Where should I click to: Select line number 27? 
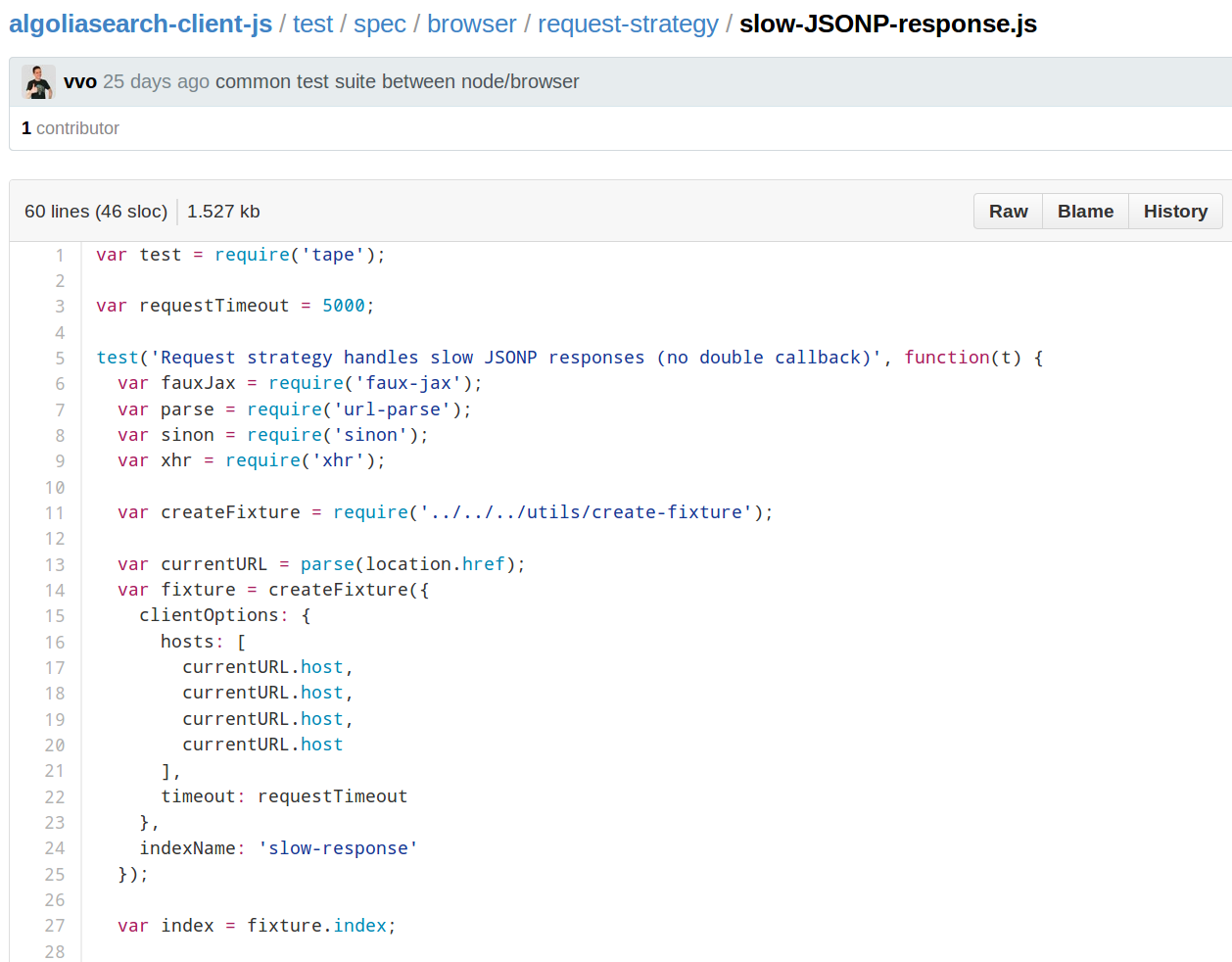coord(55,926)
